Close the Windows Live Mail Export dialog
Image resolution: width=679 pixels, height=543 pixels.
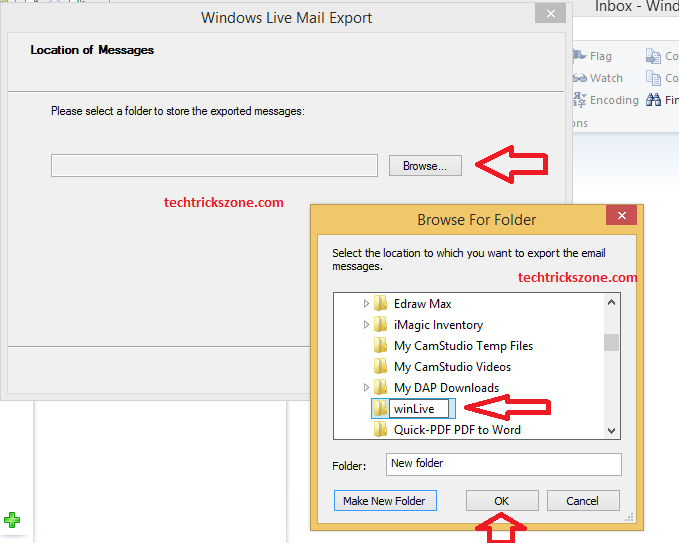coord(550,13)
